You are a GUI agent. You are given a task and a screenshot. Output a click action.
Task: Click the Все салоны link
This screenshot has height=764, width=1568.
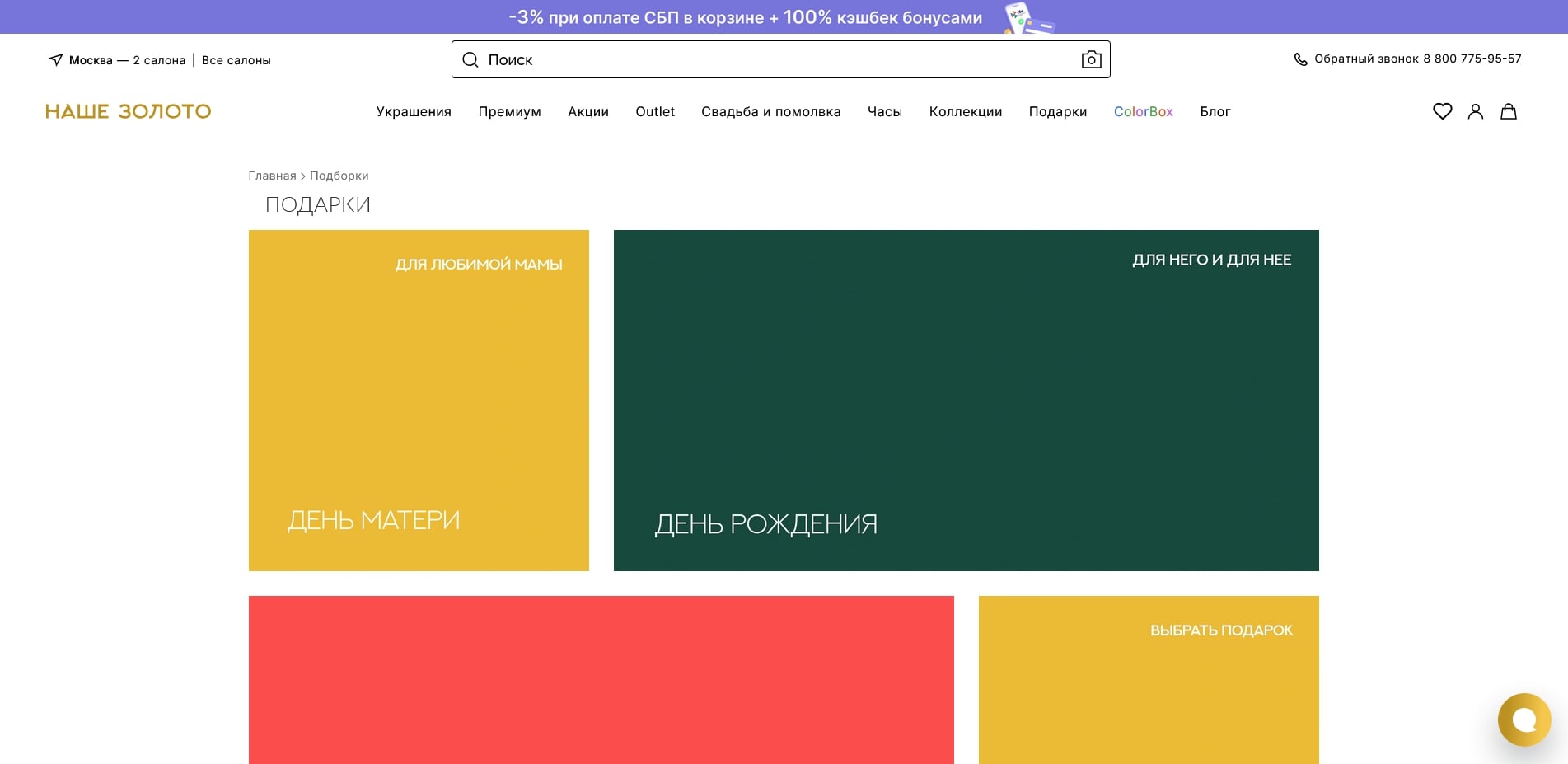(236, 60)
